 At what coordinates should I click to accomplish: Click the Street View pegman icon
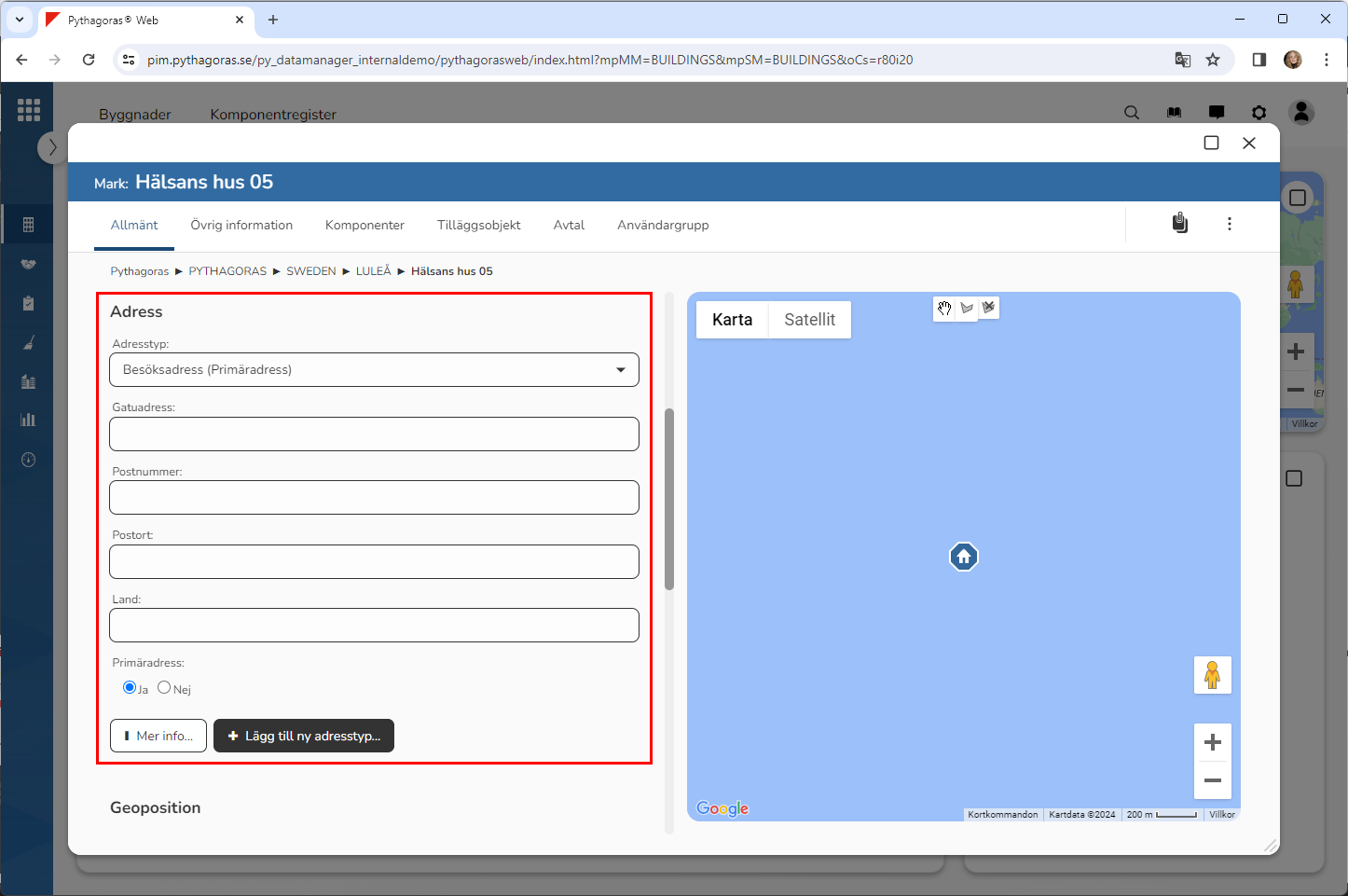pos(1212,675)
